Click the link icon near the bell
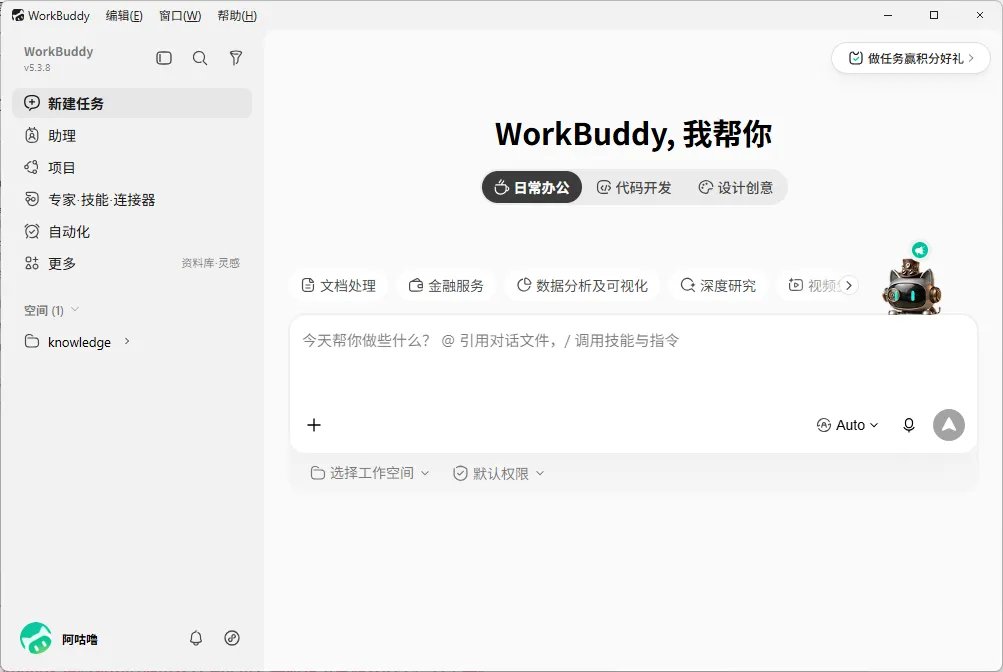The height and width of the screenshot is (672, 1003). pos(232,638)
